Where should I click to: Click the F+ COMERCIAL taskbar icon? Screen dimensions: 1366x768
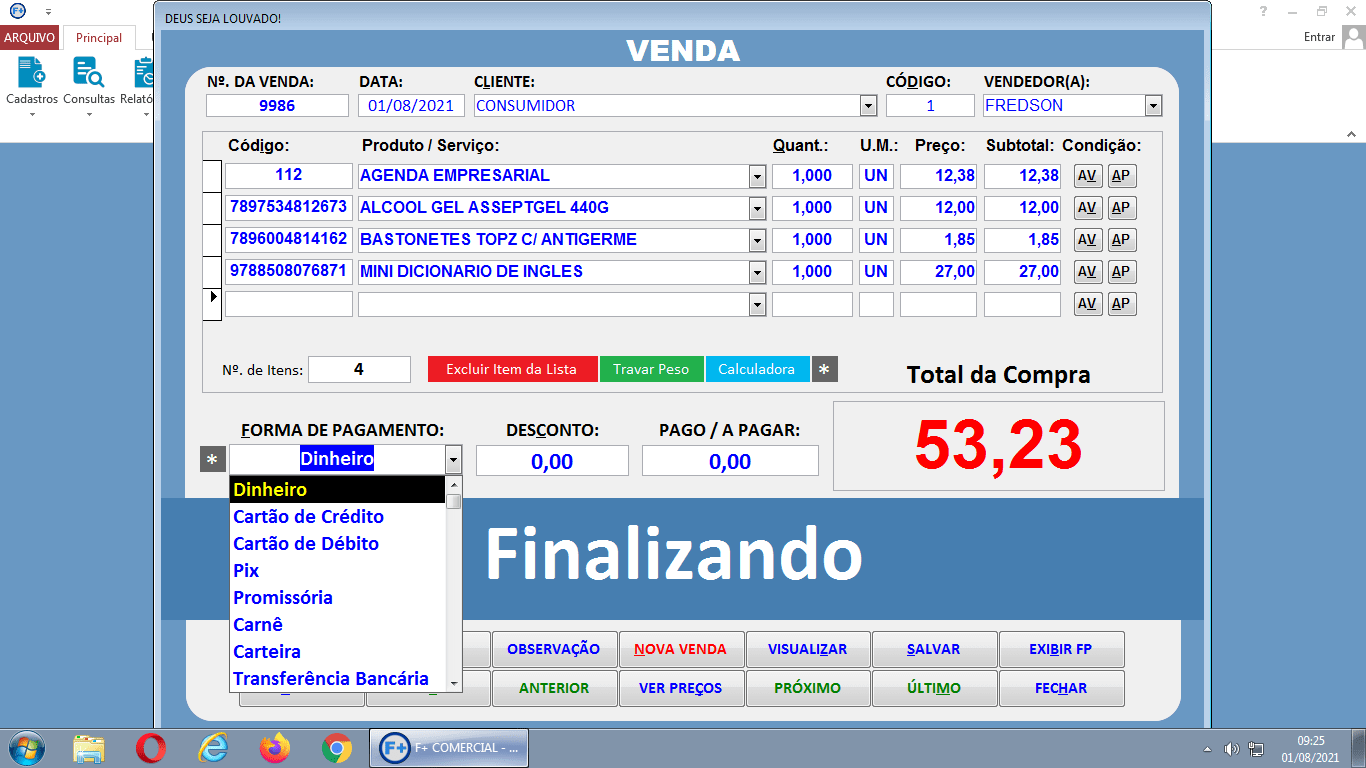[448, 747]
